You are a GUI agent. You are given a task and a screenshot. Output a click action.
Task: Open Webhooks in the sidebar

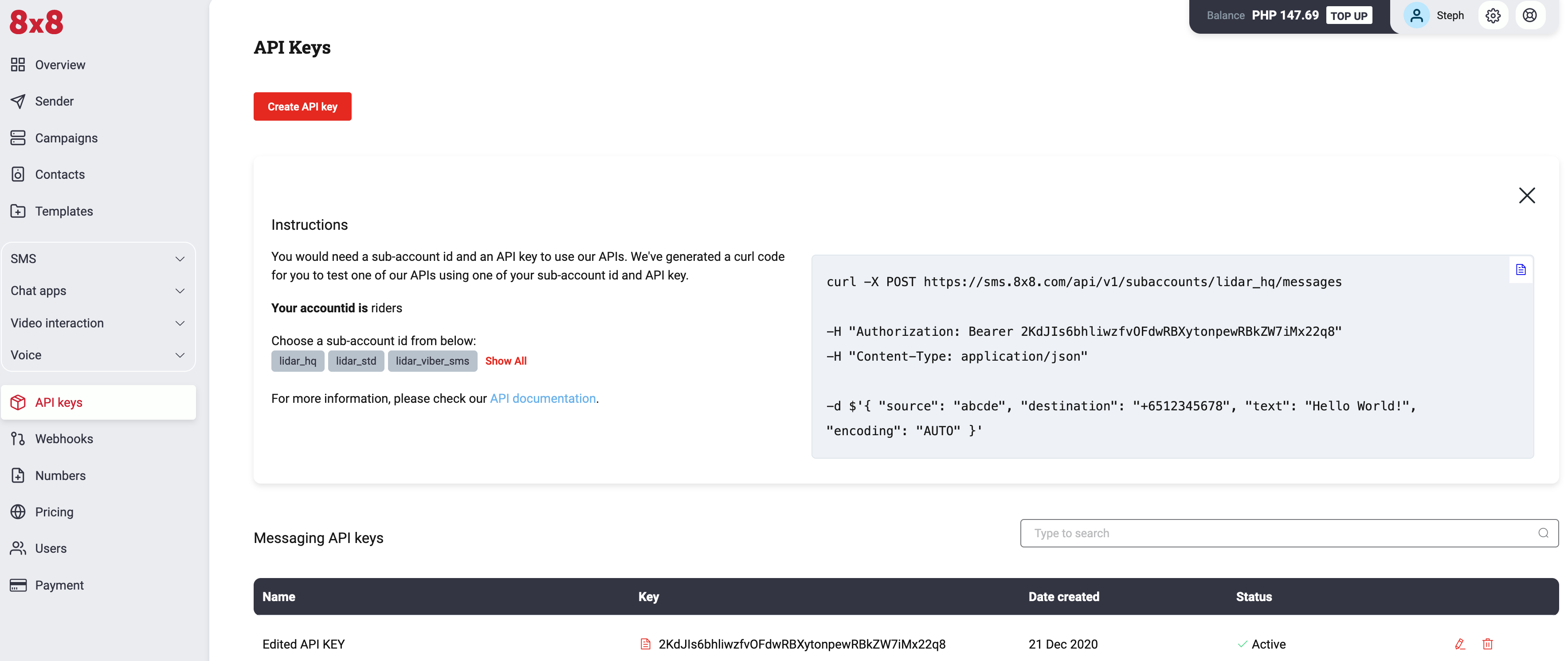coord(64,439)
